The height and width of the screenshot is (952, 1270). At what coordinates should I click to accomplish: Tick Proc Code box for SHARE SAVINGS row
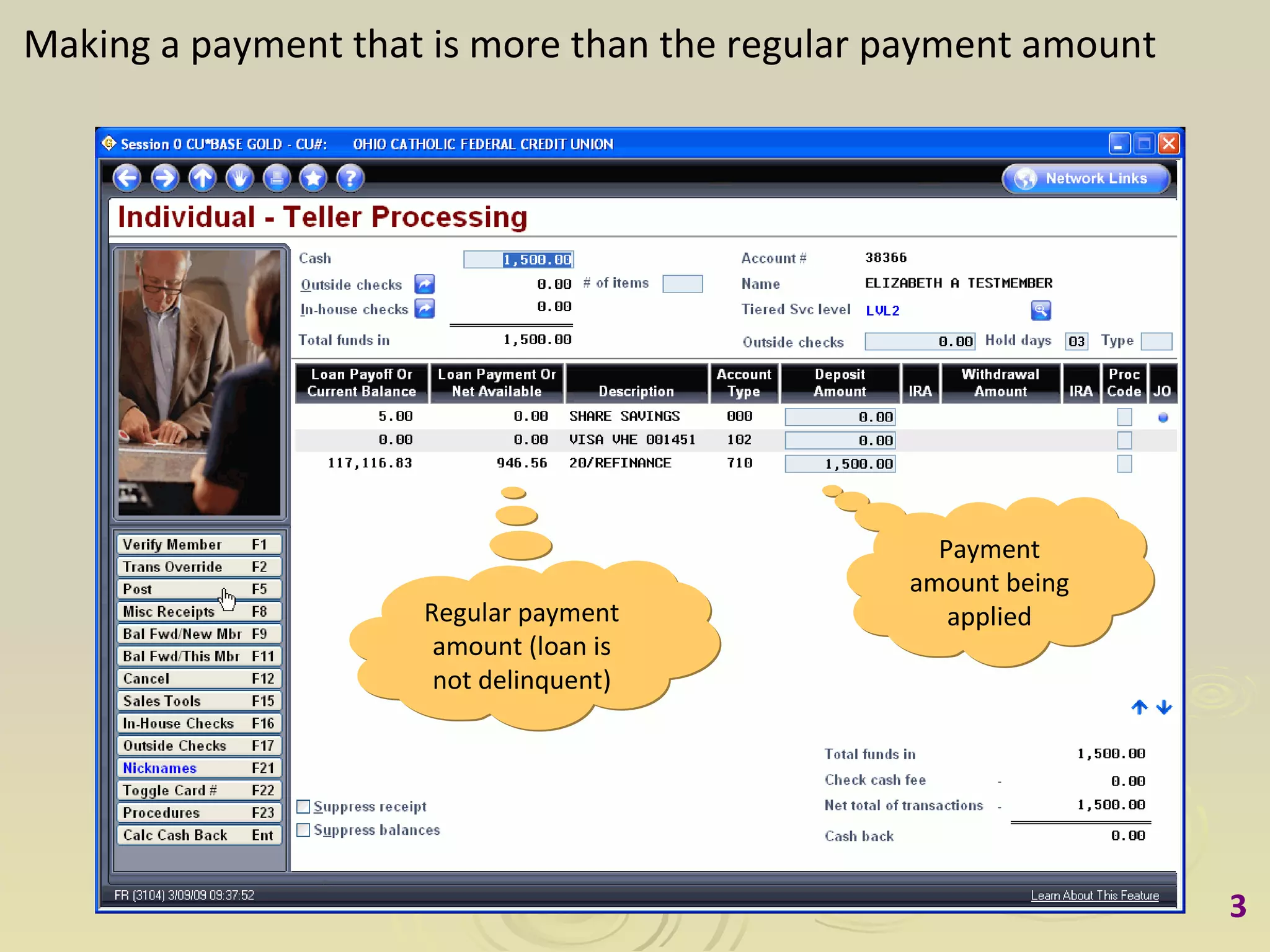1124,417
